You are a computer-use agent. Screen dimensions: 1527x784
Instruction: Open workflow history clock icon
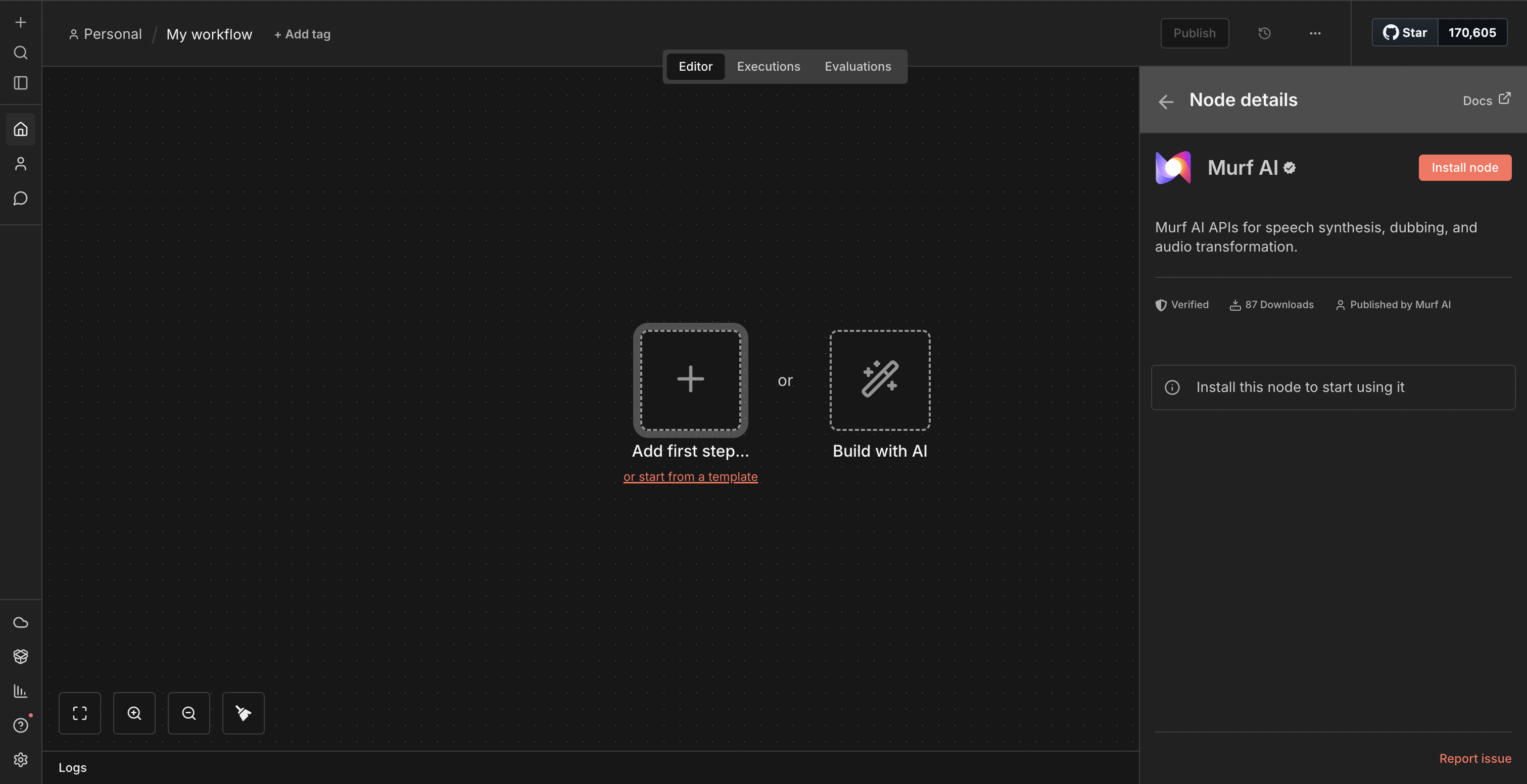pyautogui.click(x=1264, y=33)
